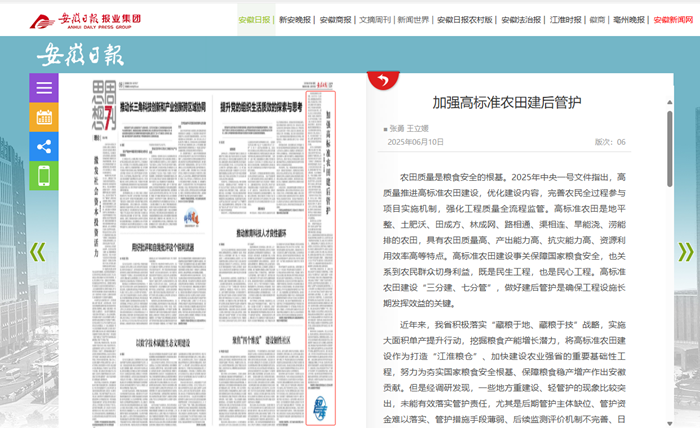Open the 安徽商报 newspaper tab

tap(336, 19)
